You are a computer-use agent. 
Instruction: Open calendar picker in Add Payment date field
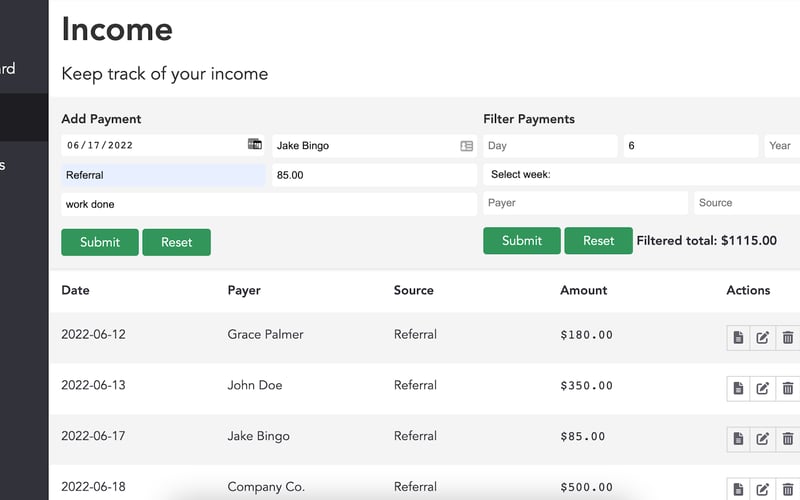(x=255, y=144)
